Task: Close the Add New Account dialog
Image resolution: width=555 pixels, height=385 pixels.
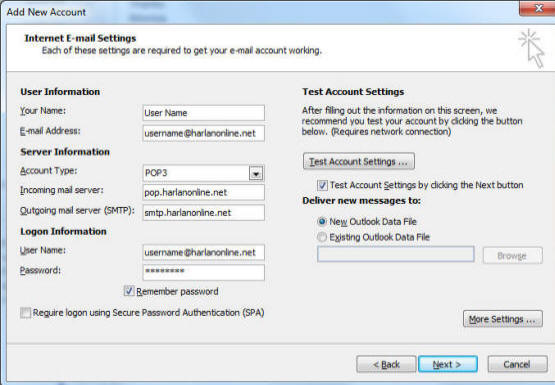Action: [538, 8]
